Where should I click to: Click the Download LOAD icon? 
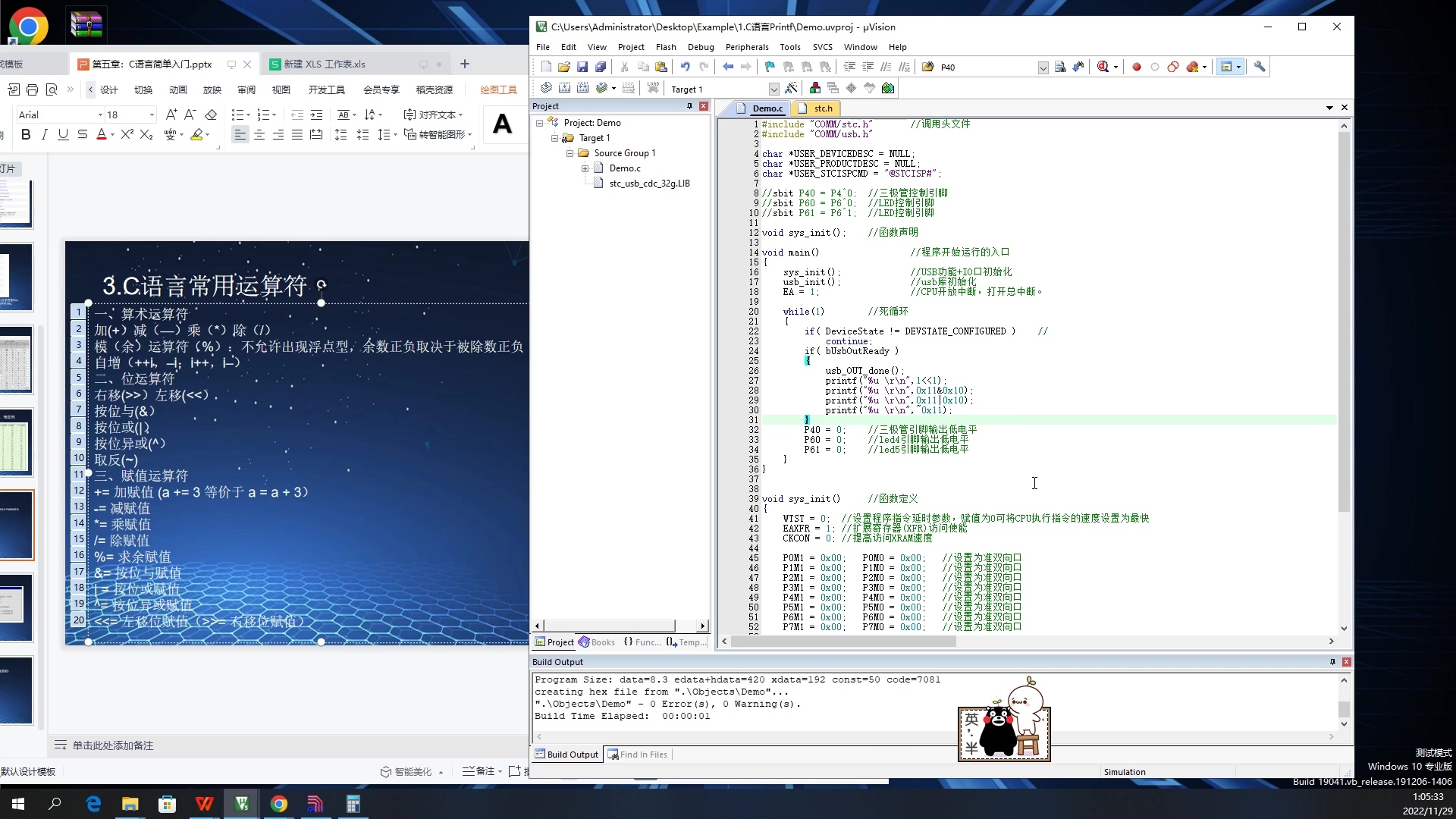click(x=653, y=88)
